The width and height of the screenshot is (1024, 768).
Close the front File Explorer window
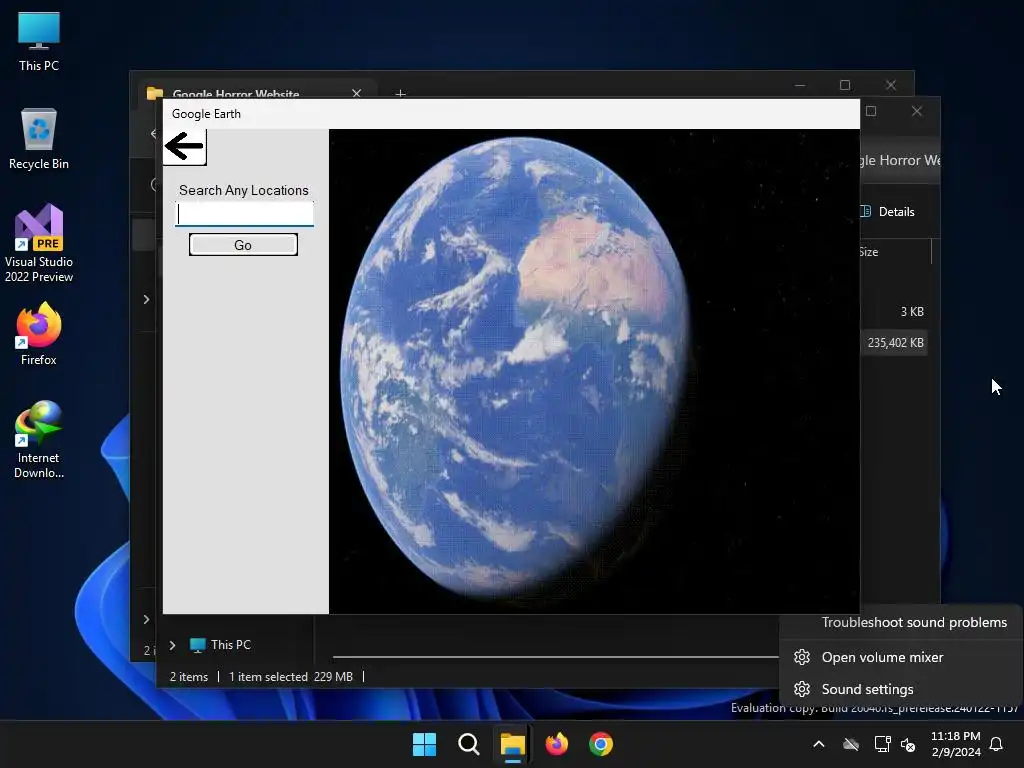(x=917, y=111)
